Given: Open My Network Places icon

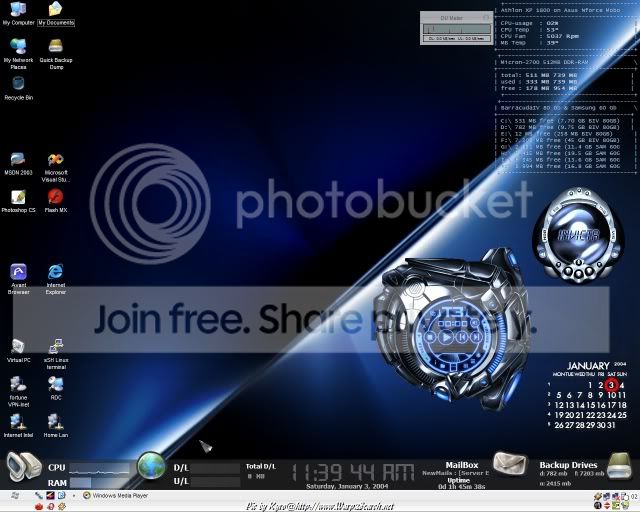Looking at the screenshot, I should coord(18,53).
